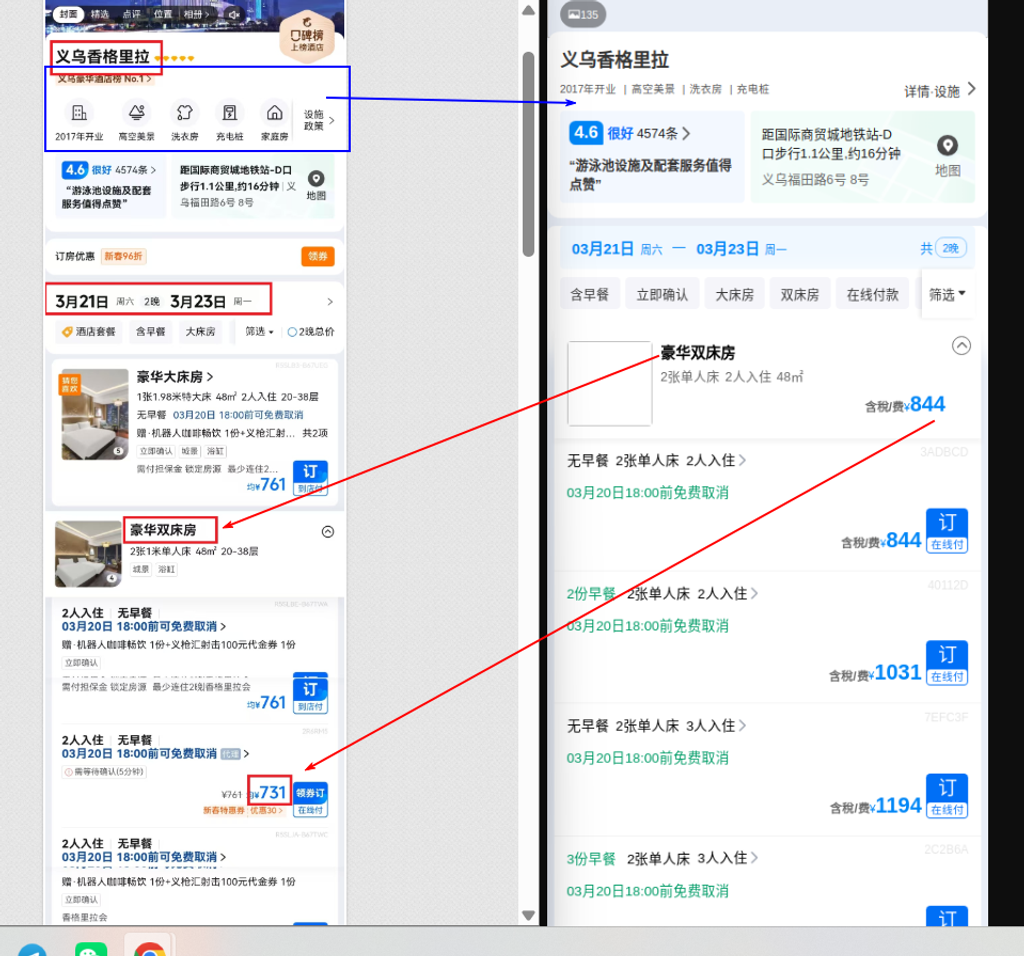The image size is (1024, 956).
Task: Enable right-panel 大床房 filter
Action: (x=735, y=295)
